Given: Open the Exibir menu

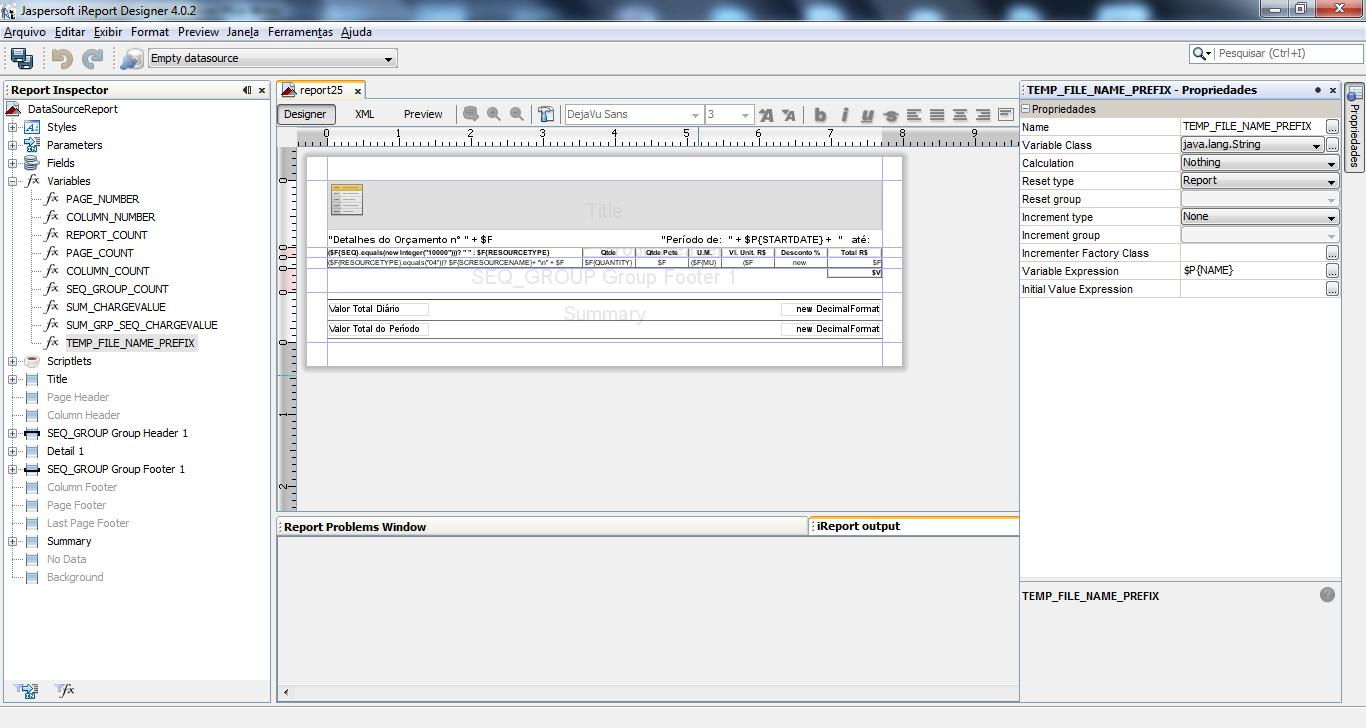Looking at the screenshot, I should 108,32.
